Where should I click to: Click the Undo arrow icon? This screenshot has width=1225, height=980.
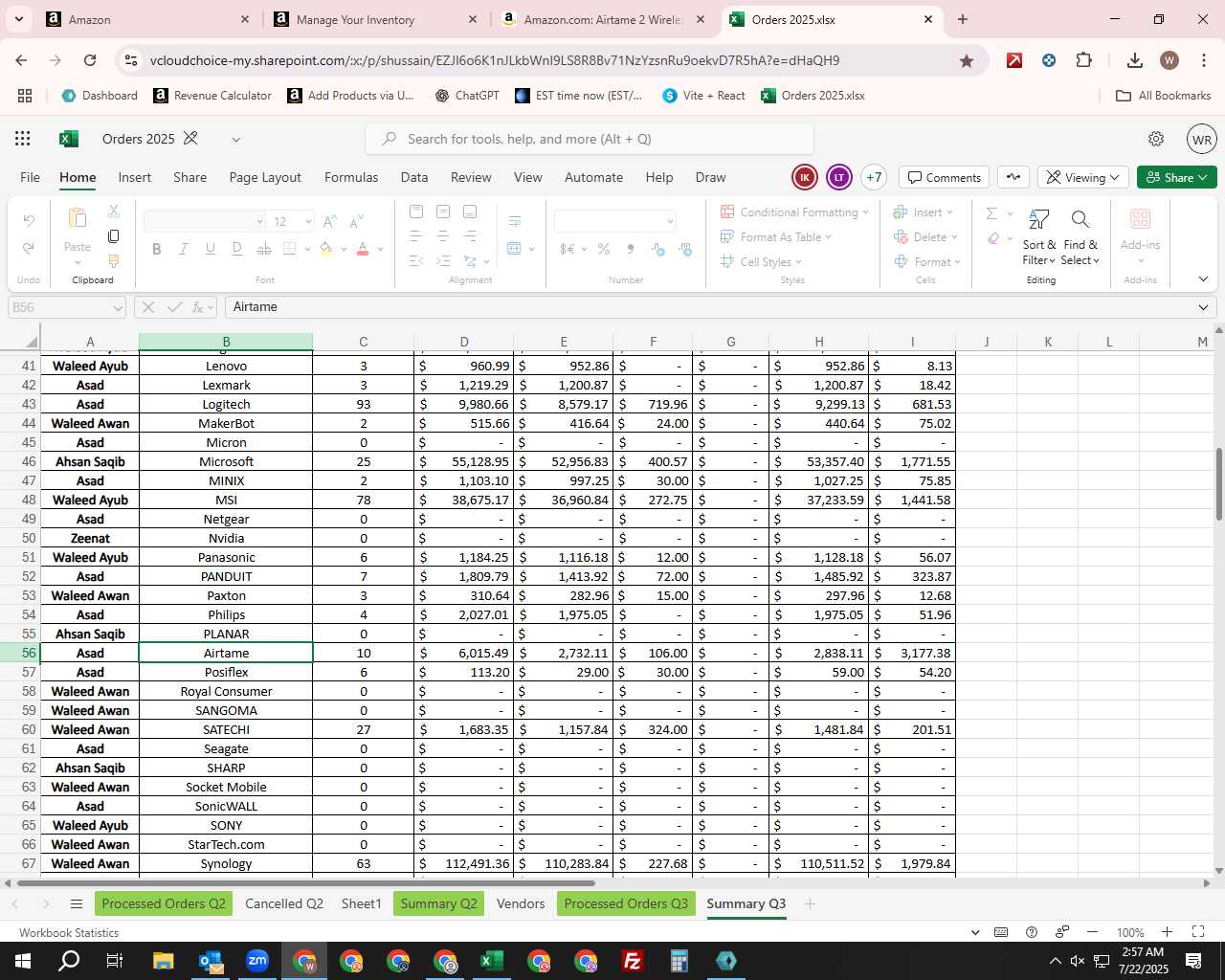(x=29, y=221)
